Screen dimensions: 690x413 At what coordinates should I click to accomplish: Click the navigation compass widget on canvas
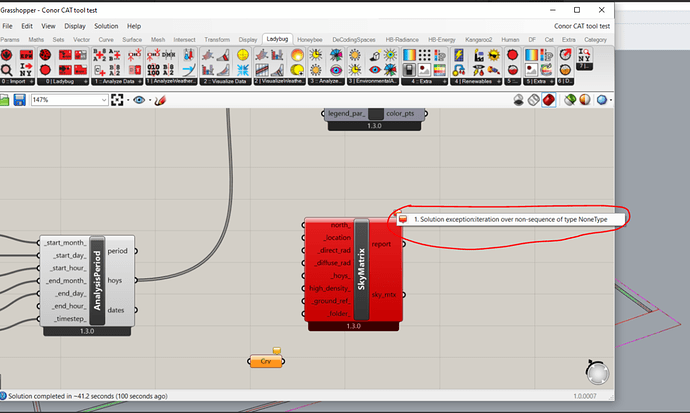(x=597, y=374)
